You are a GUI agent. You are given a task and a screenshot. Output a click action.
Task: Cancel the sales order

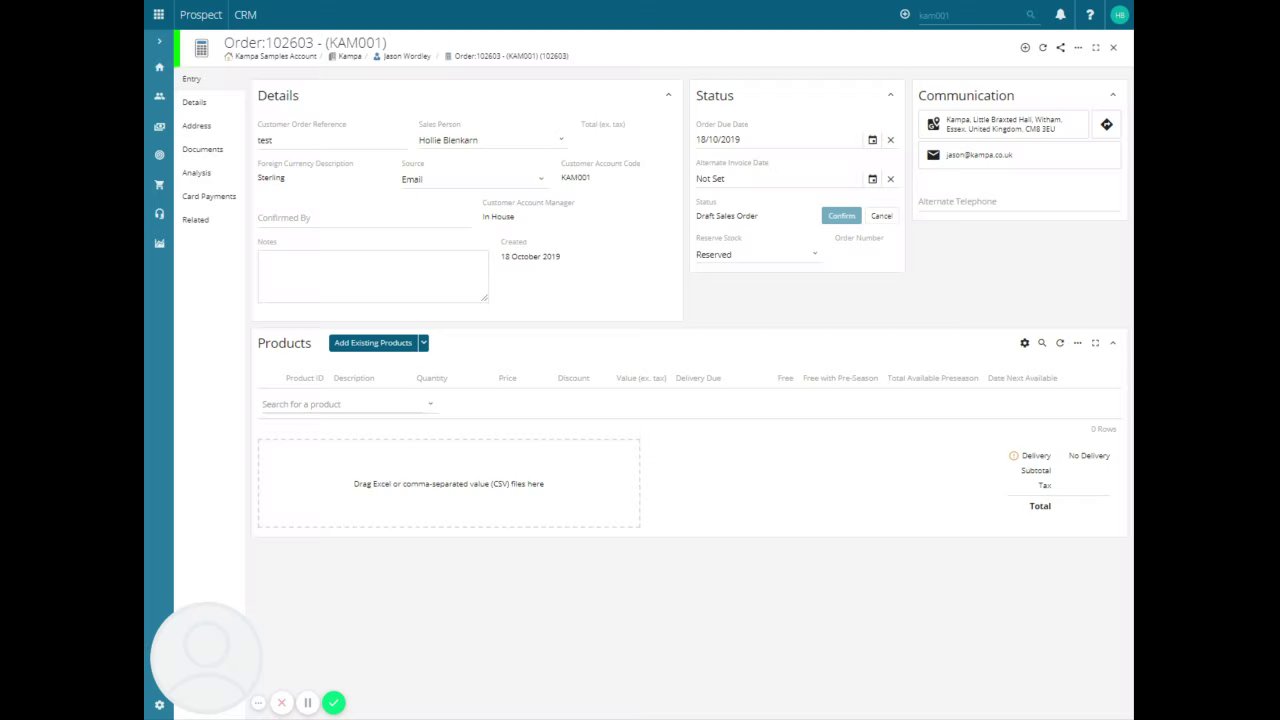click(x=881, y=216)
